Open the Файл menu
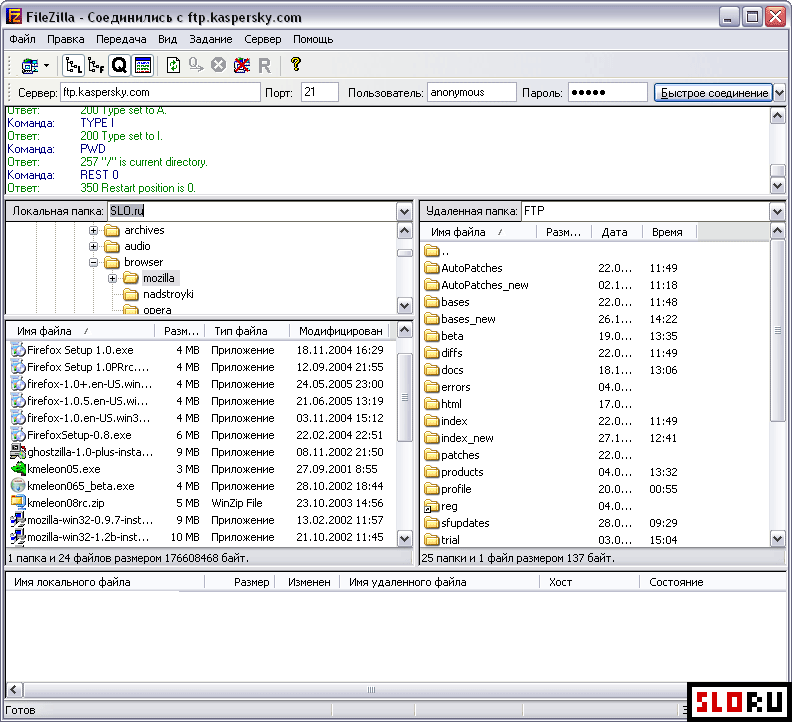The image size is (792, 722). click(x=22, y=39)
